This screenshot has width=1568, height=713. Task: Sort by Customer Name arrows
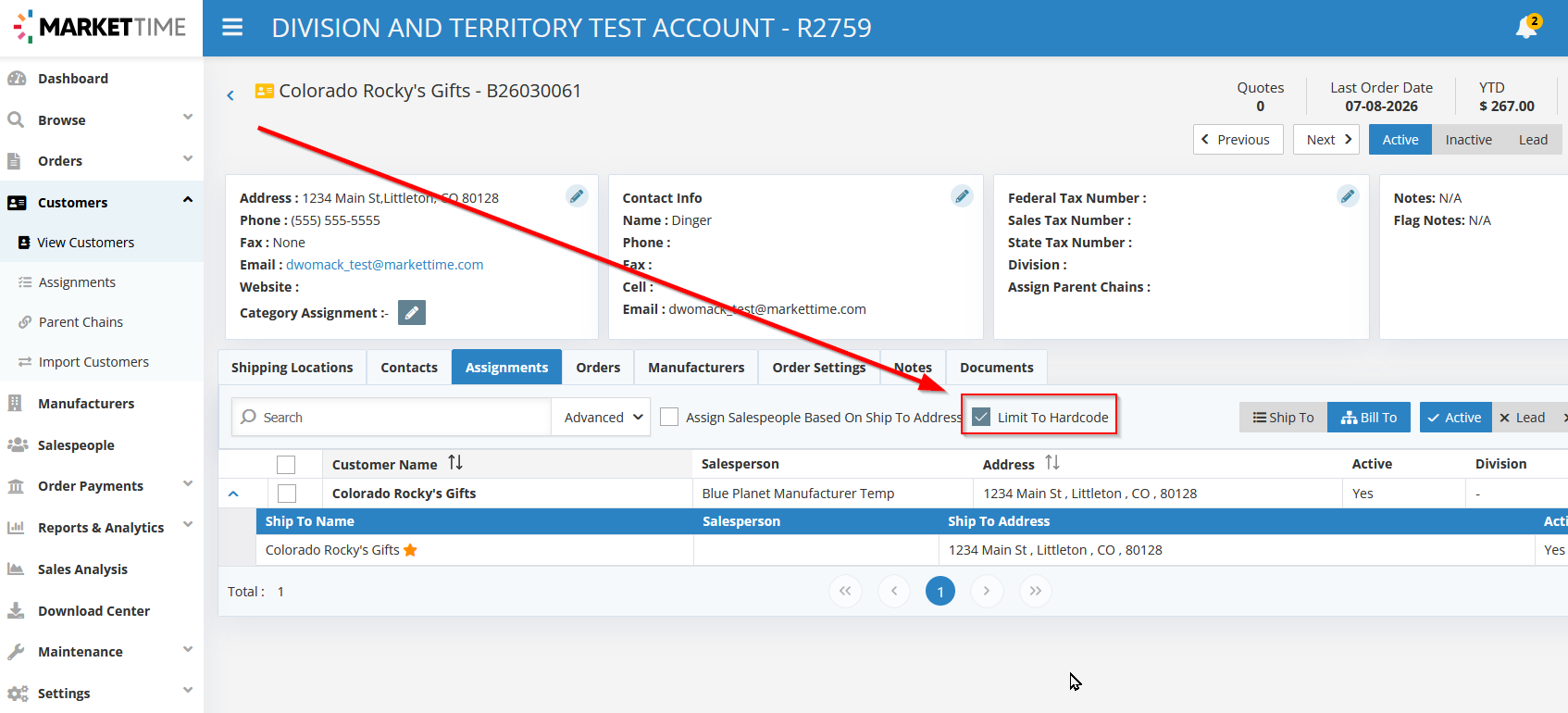coord(455,463)
